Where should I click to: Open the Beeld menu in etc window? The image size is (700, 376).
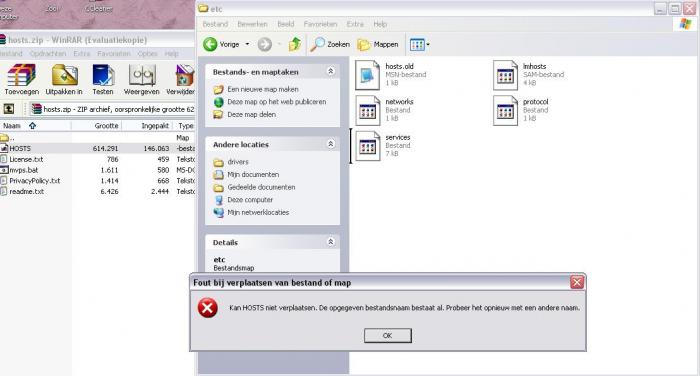(286, 24)
